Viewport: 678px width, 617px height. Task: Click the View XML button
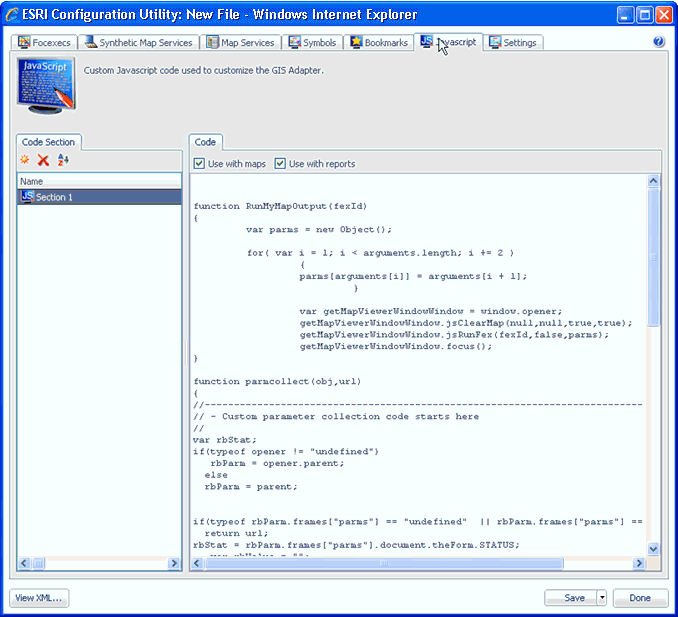(x=39, y=598)
